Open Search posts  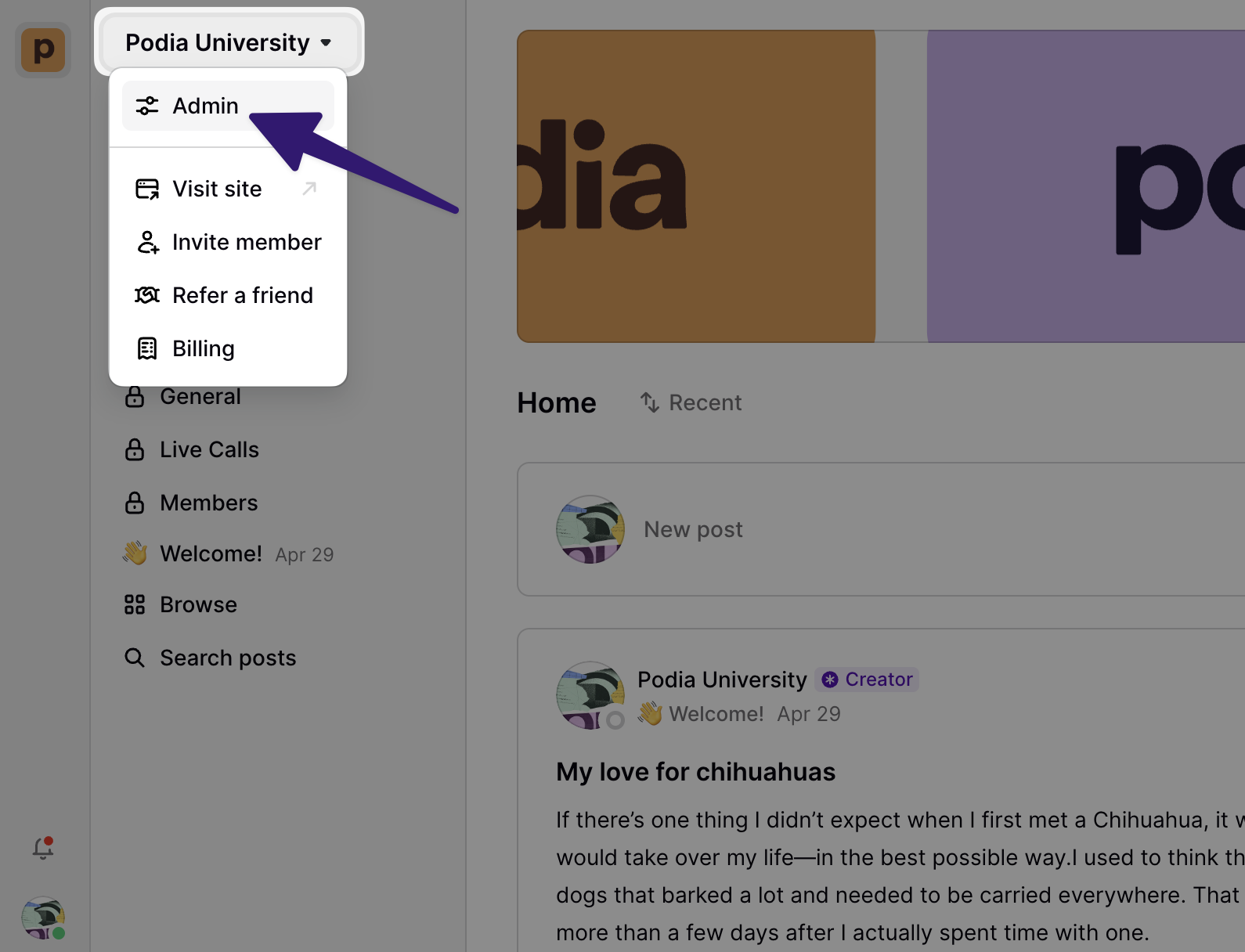(x=228, y=658)
